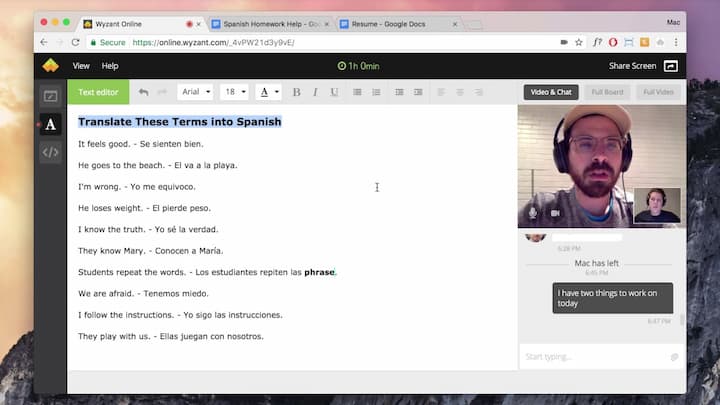The width and height of the screenshot is (720, 405).
Task: Align text to the right
Action: [478, 92]
